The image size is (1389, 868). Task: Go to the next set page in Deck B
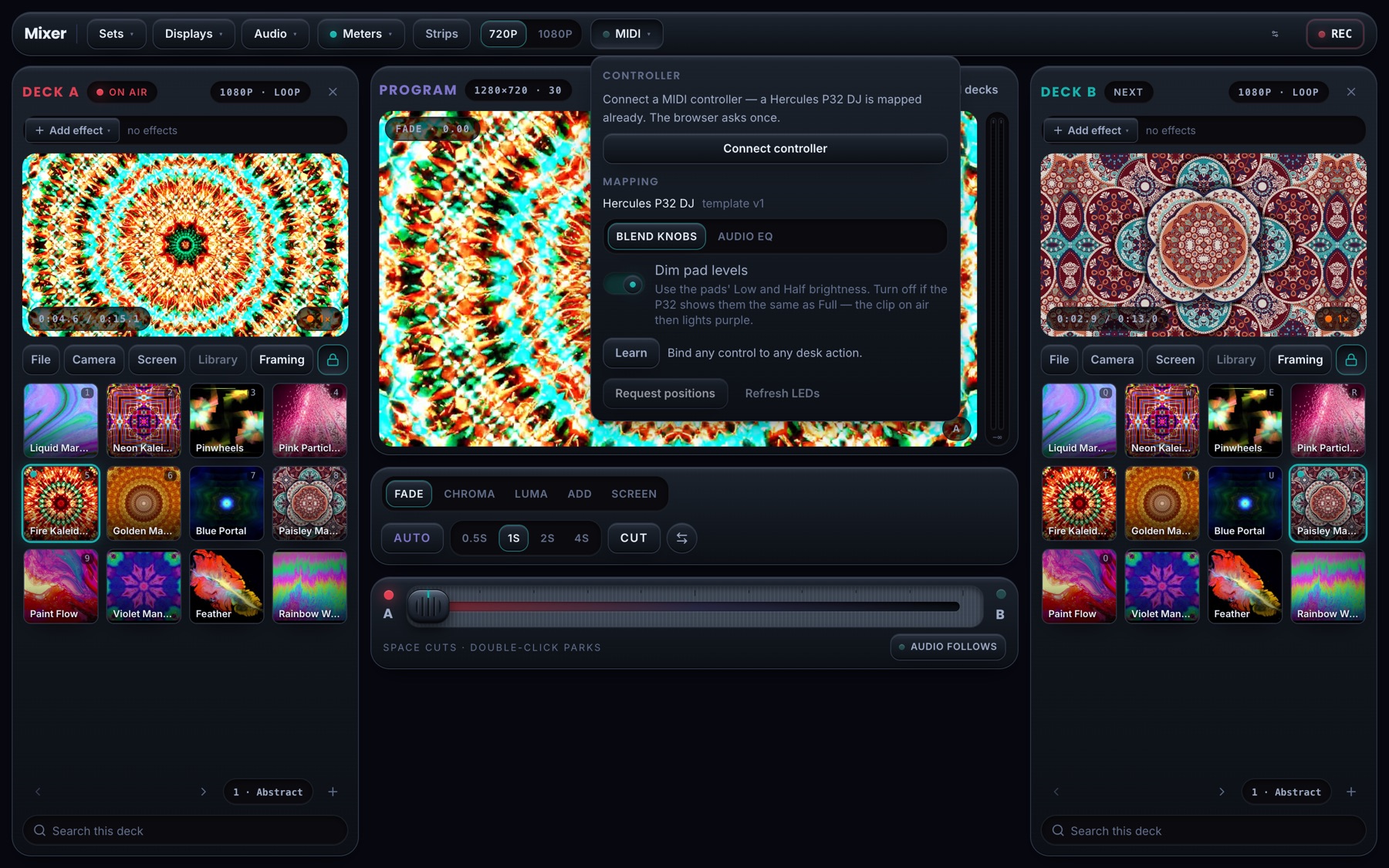tap(1222, 792)
